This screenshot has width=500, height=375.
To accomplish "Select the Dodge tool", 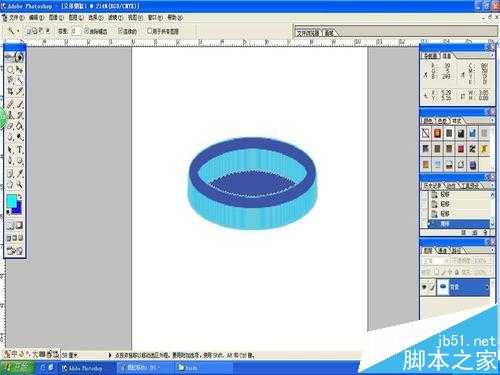I will pos(20,137).
